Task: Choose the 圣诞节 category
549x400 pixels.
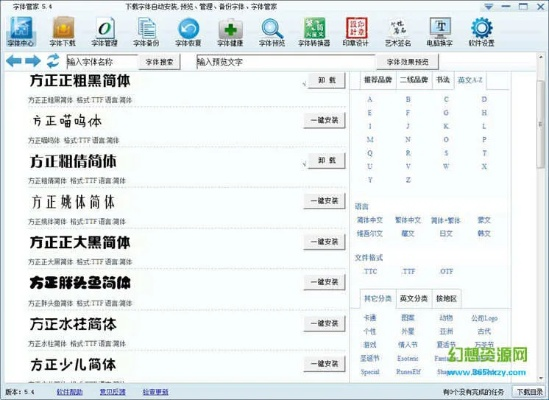Action: click(x=370, y=358)
